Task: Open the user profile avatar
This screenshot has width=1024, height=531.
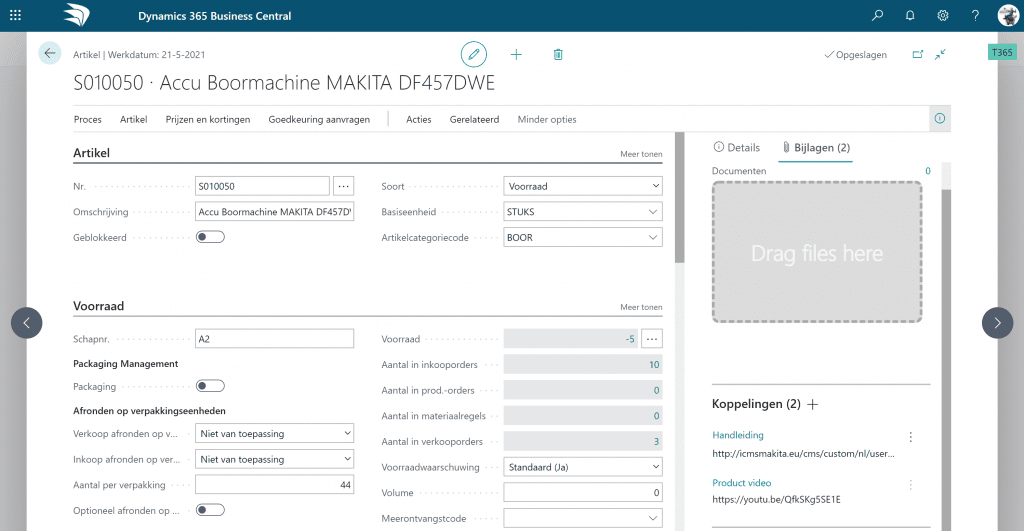Action: (1008, 15)
